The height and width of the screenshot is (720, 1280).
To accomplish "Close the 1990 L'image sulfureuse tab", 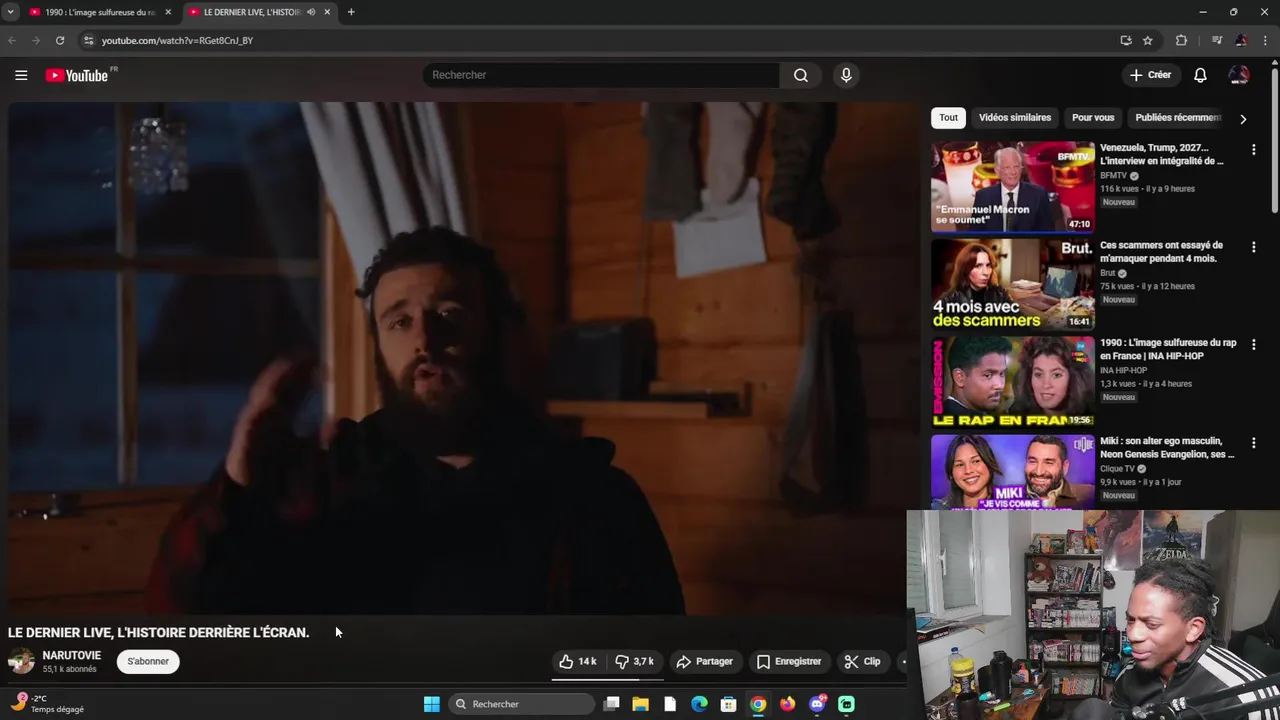I will click(168, 12).
